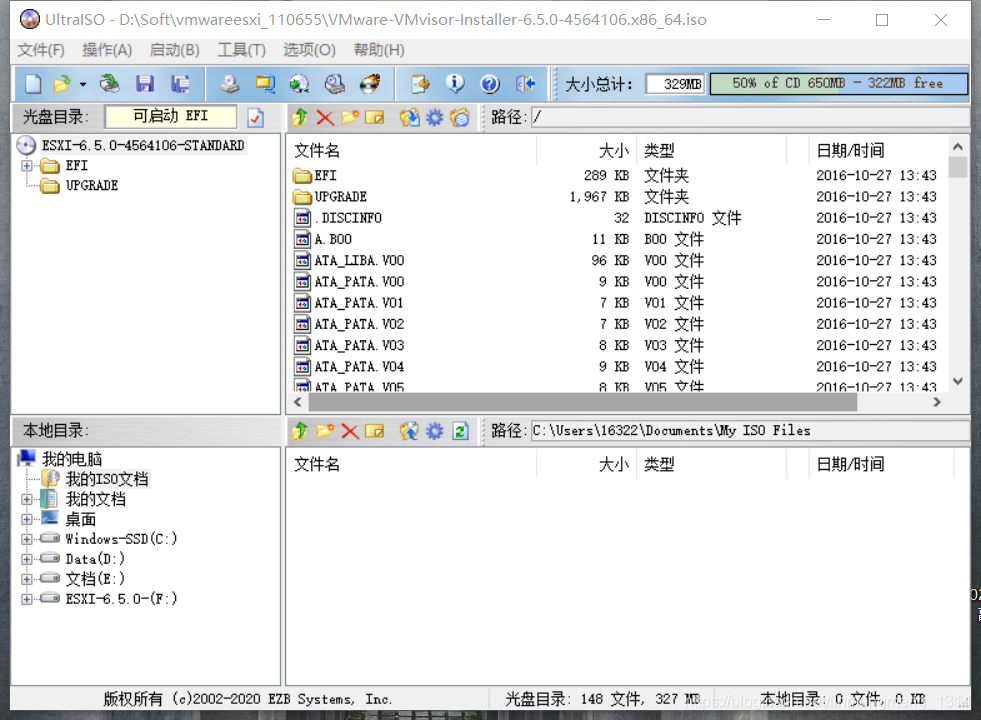Click Make CD/DVD image icon
981x720 pixels.
[230, 84]
